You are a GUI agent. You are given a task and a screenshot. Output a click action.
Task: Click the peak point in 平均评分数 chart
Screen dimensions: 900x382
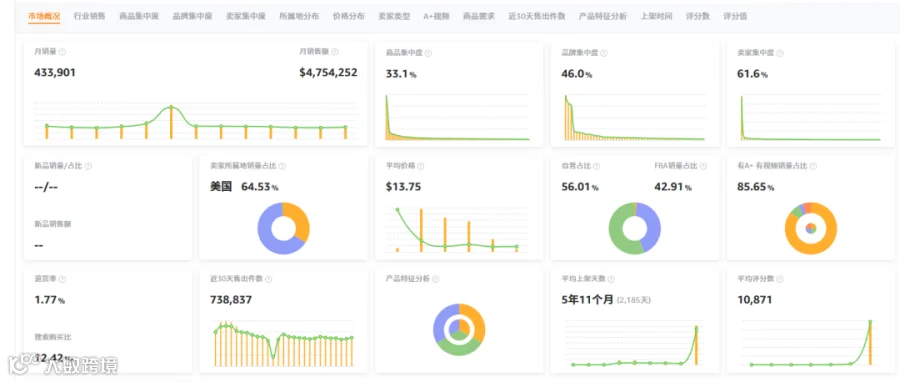point(870,322)
